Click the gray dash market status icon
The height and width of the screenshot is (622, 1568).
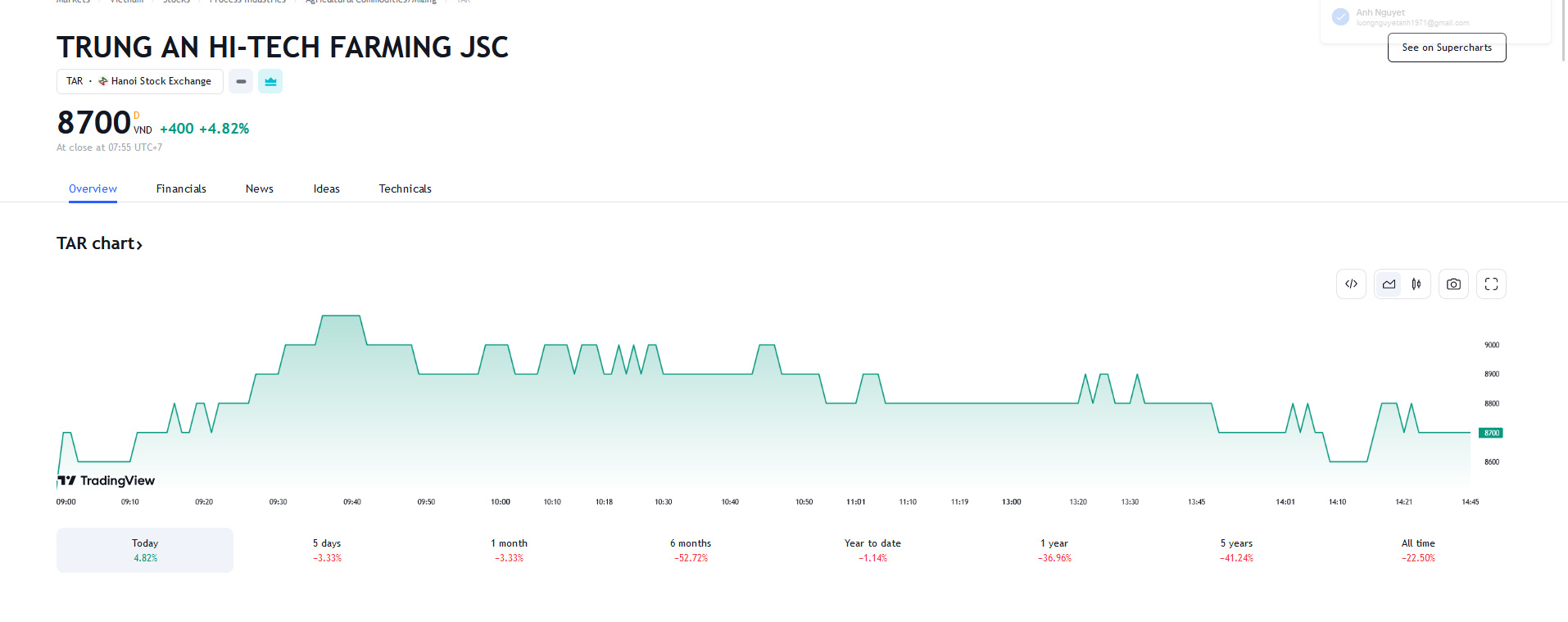[x=241, y=81]
